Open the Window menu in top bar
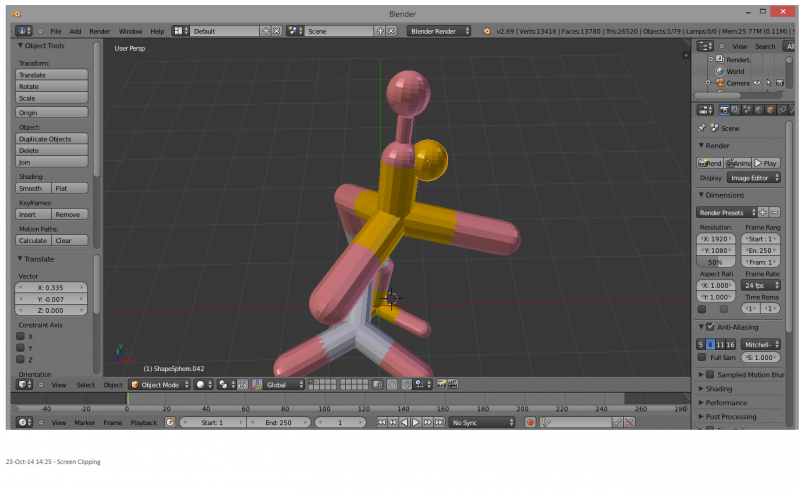This screenshot has height=492, width=800. 130,31
